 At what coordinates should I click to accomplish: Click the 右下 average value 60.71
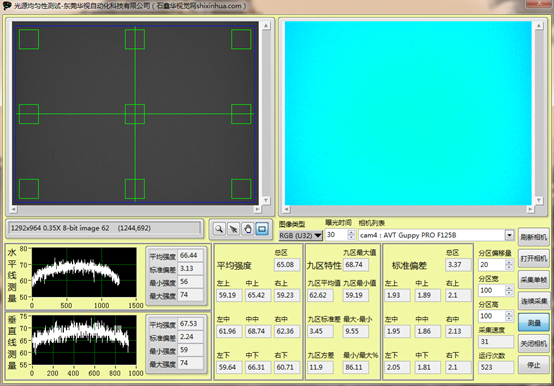[x=287, y=367]
